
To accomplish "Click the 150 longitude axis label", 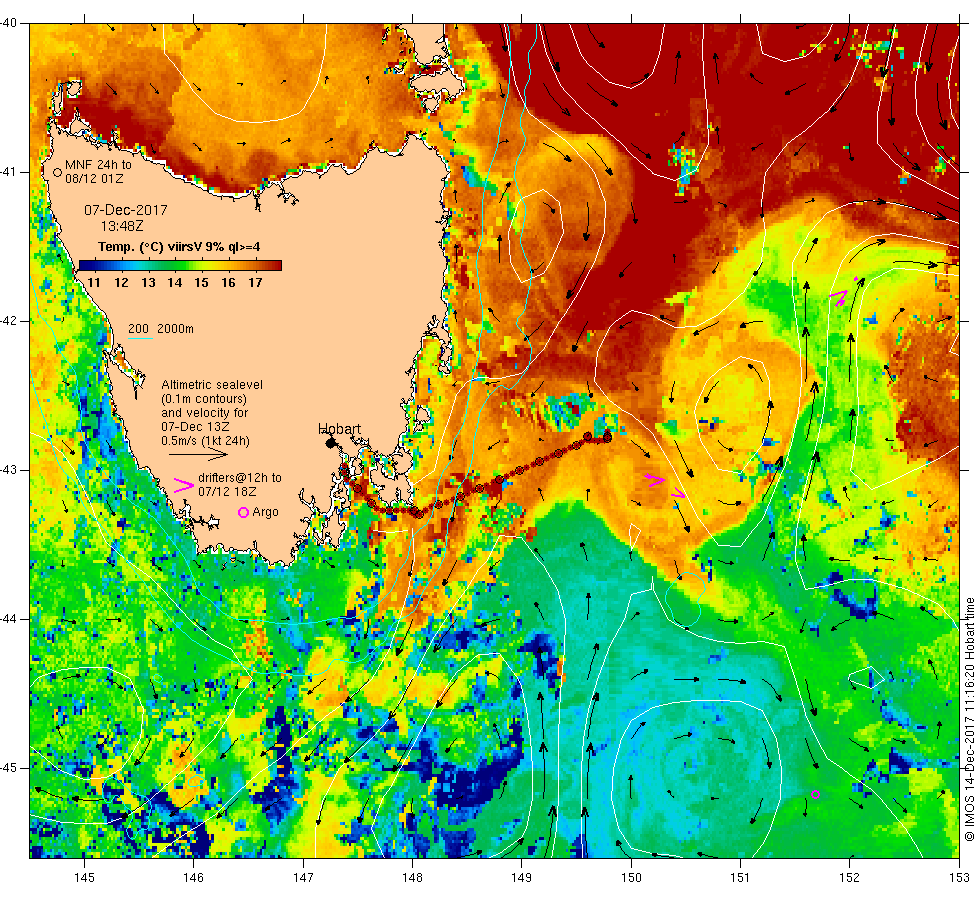I will coord(631,878).
